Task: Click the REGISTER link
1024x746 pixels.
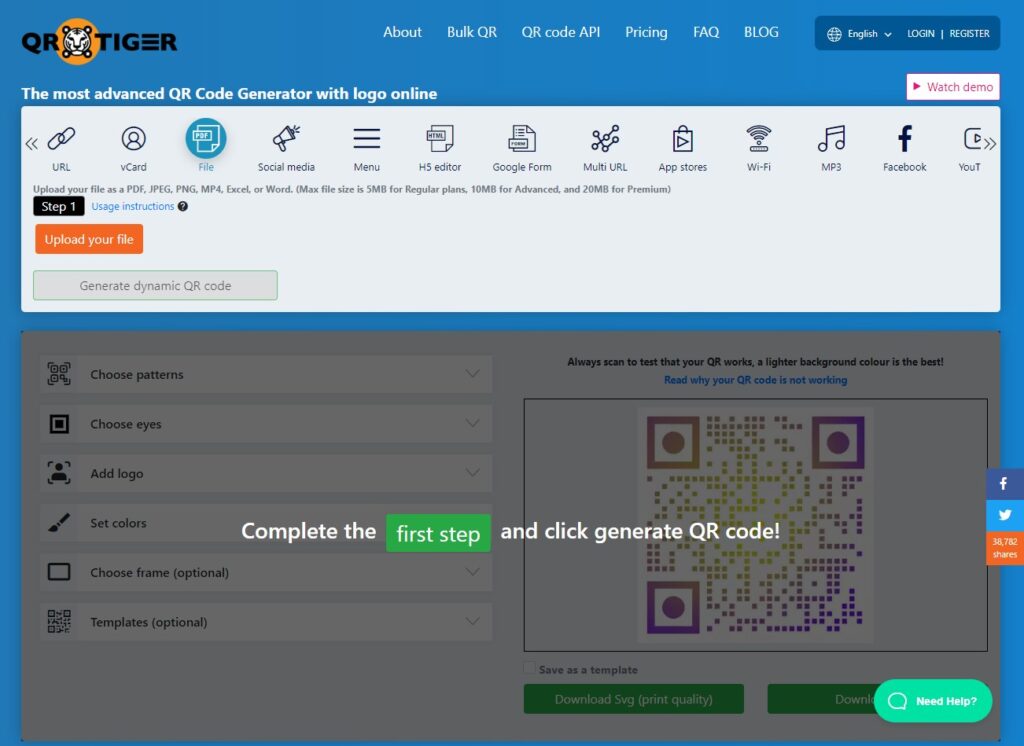Action: click(969, 33)
